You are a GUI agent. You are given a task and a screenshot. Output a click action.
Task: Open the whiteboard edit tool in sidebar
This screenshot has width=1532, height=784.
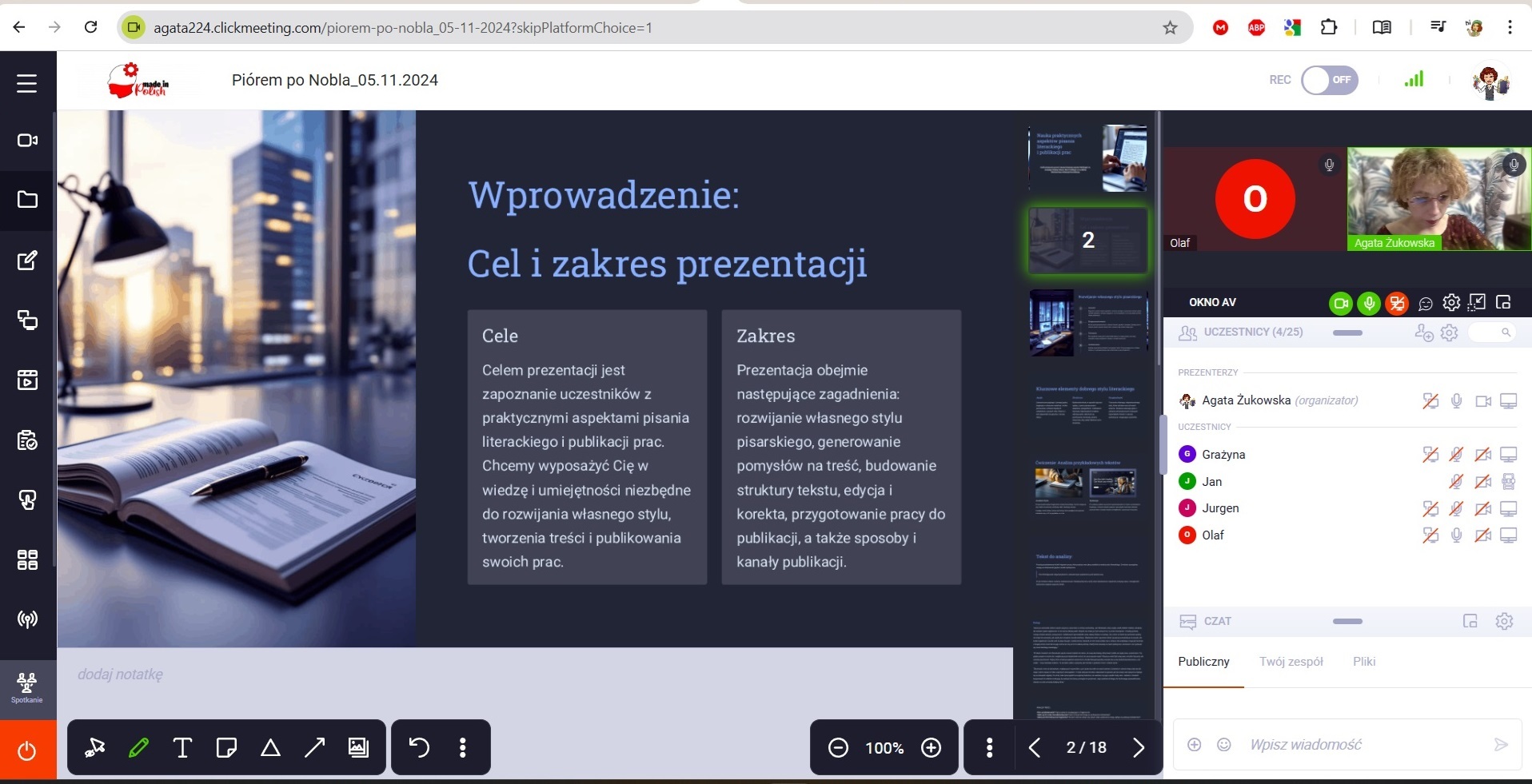27,261
